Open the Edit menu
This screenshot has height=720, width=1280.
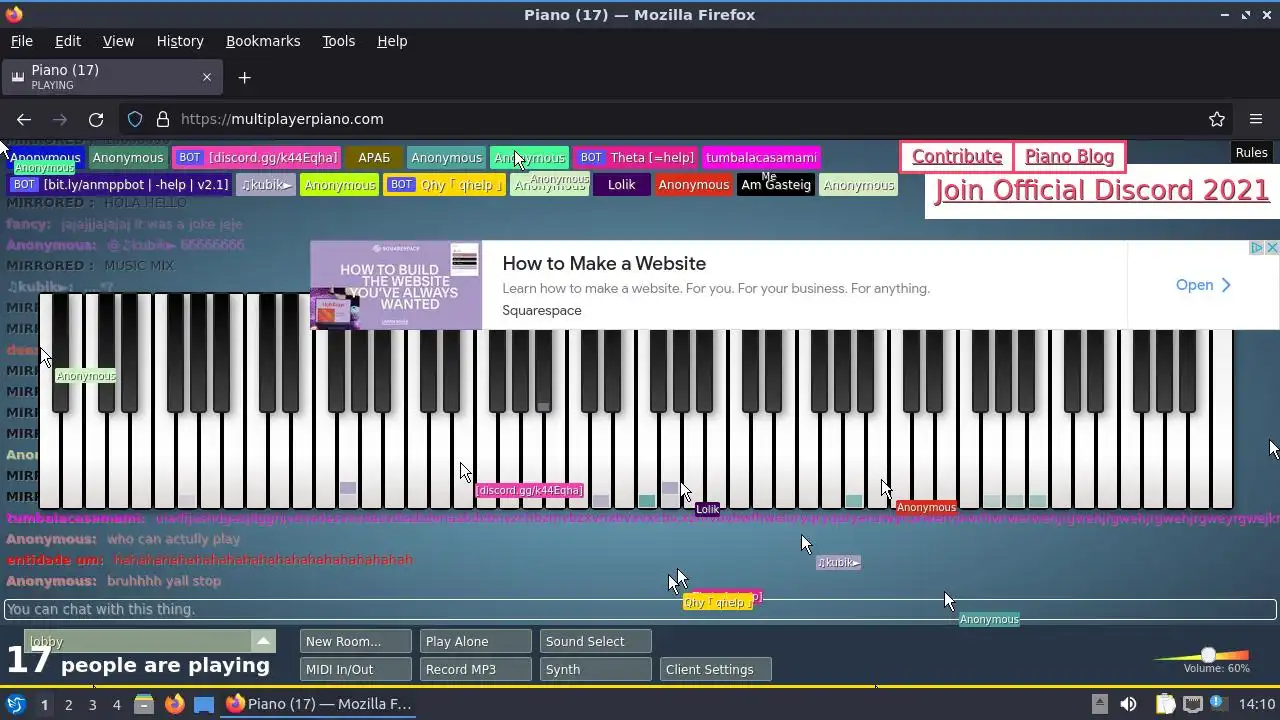click(x=68, y=41)
